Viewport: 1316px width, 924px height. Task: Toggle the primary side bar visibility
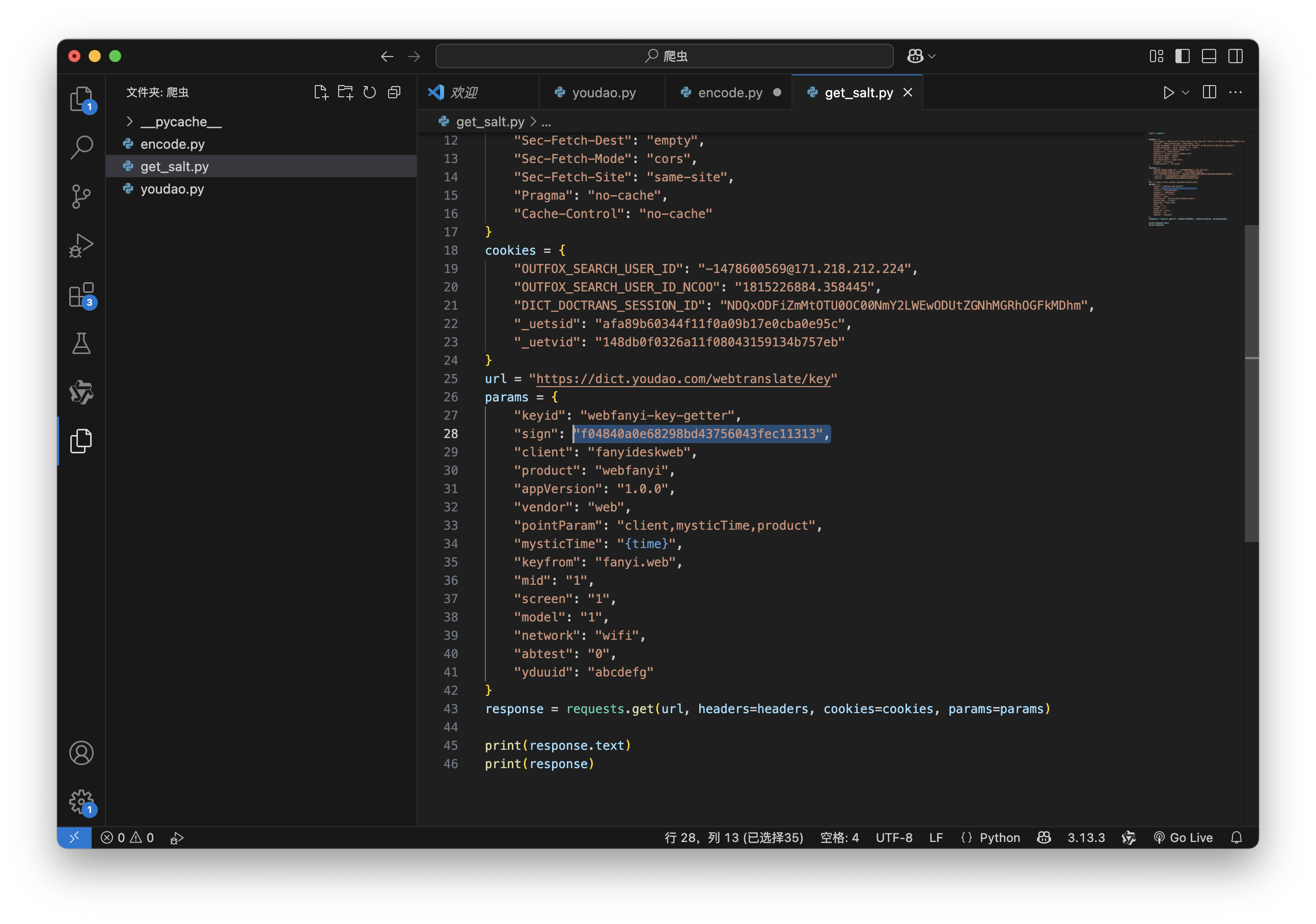1182,56
